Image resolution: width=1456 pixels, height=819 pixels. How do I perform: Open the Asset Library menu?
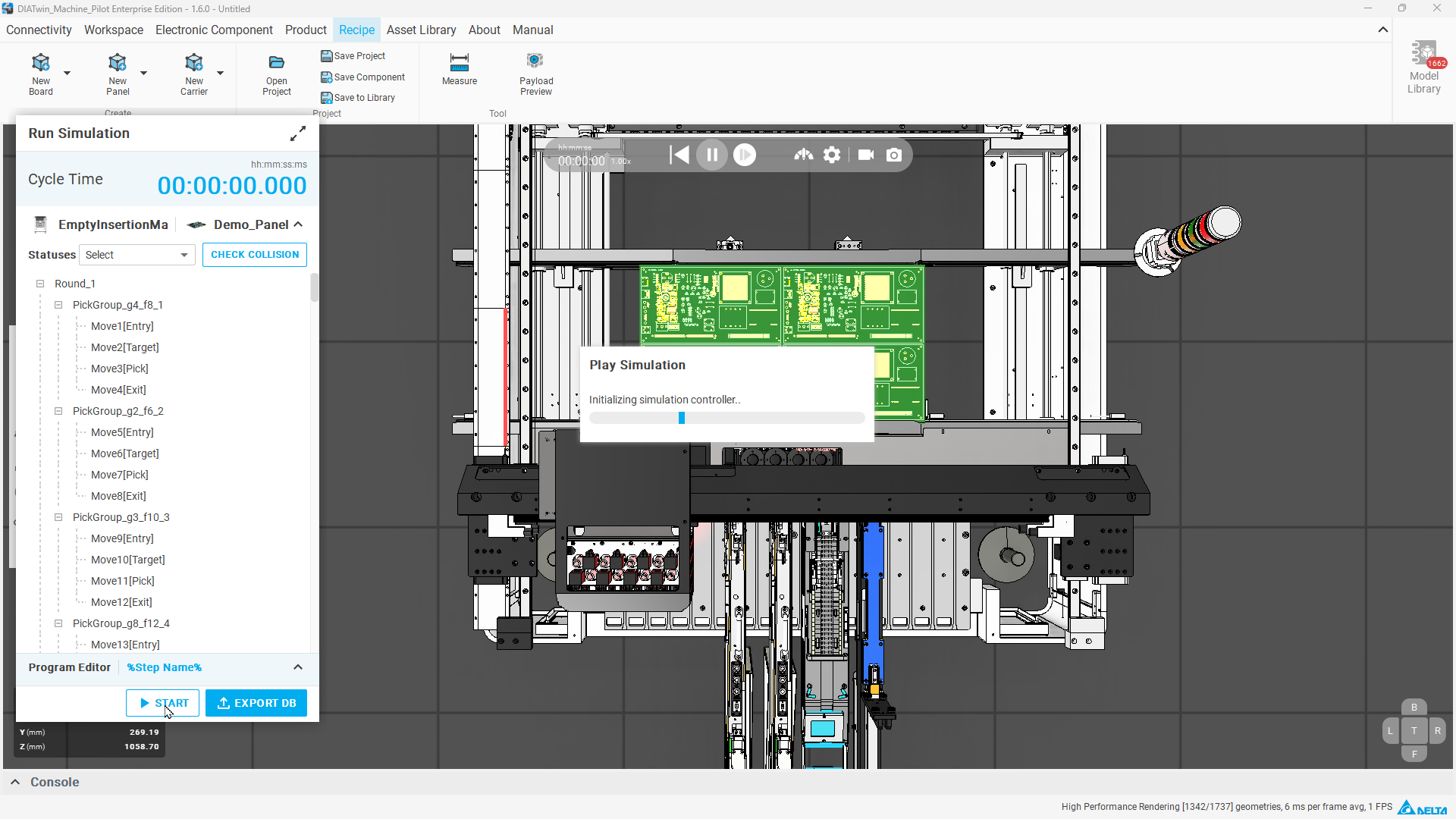421,30
